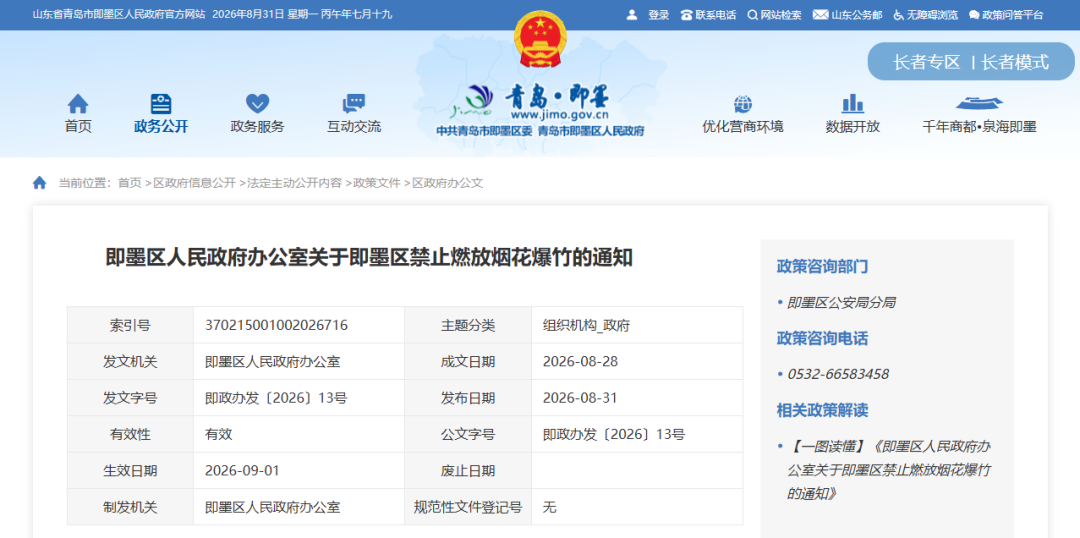This screenshot has width=1080, height=538.
Task: Select the 政务服务 heart icon
Action: 257,104
